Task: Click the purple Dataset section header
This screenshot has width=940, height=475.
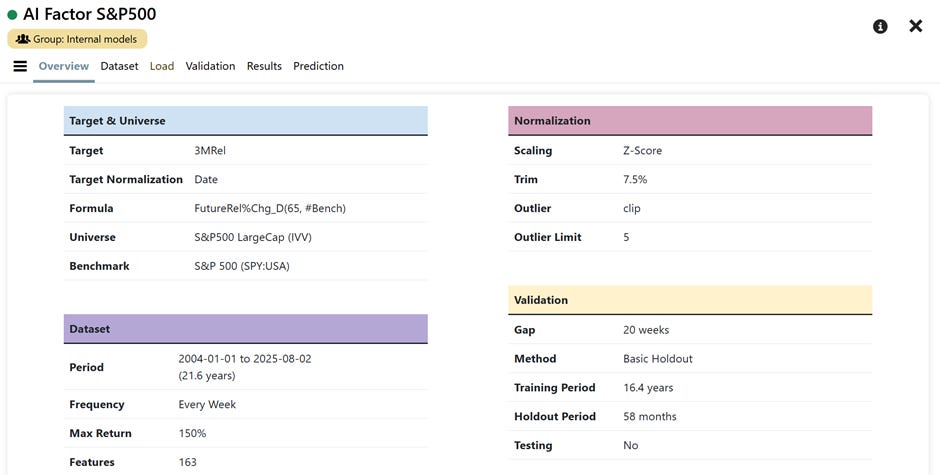Action: pos(246,329)
